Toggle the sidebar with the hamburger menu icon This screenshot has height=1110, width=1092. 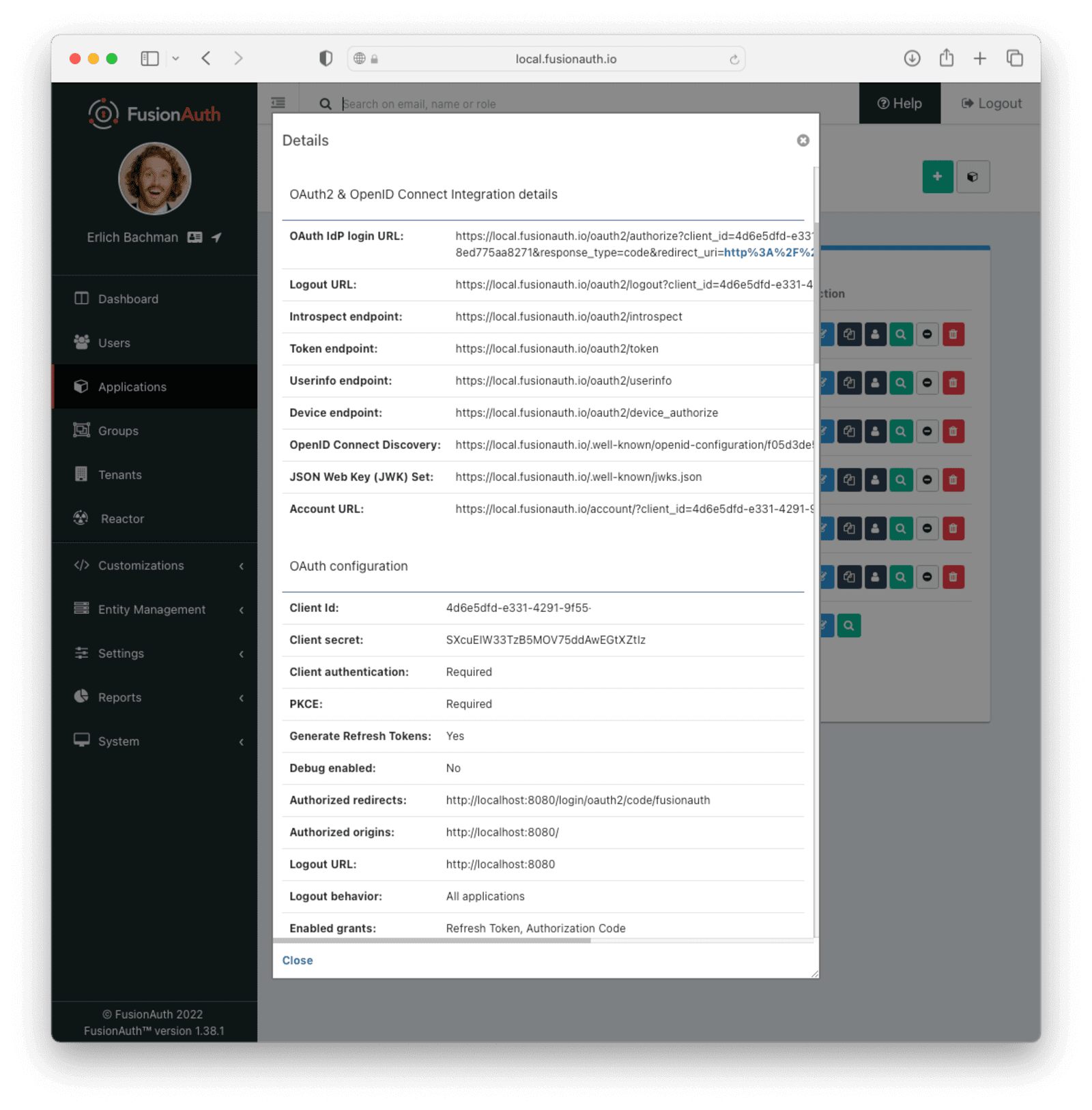click(278, 103)
